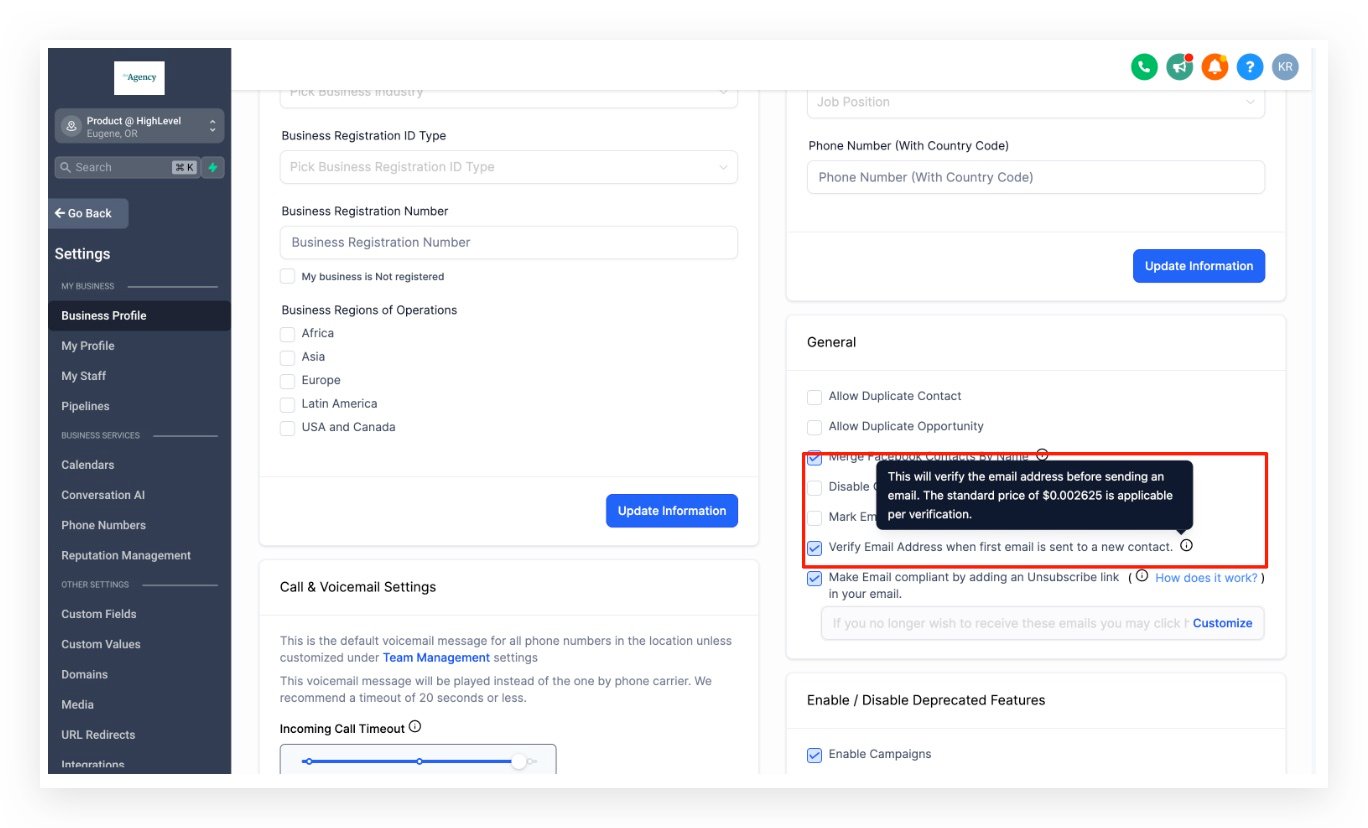Screen dimensions: 1368x828
Task: Go to My Staff settings
Action: (x=84, y=376)
